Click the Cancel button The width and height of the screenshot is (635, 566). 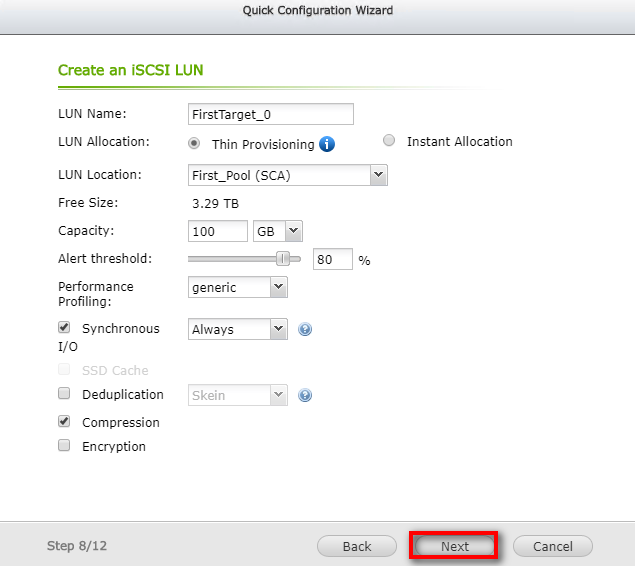(x=552, y=547)
